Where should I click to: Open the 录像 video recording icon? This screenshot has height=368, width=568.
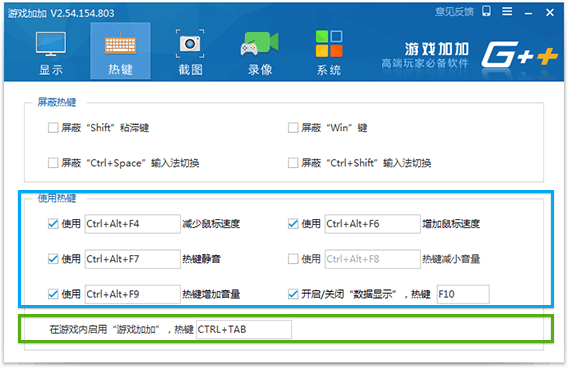point(260,44)
